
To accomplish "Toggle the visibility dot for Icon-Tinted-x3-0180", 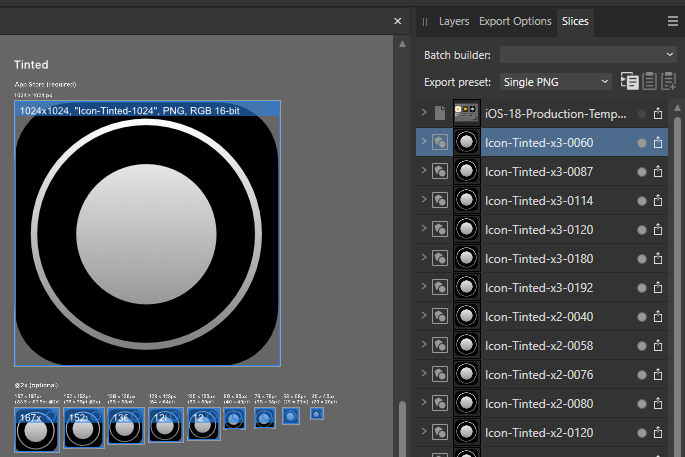I will (641, 259).
